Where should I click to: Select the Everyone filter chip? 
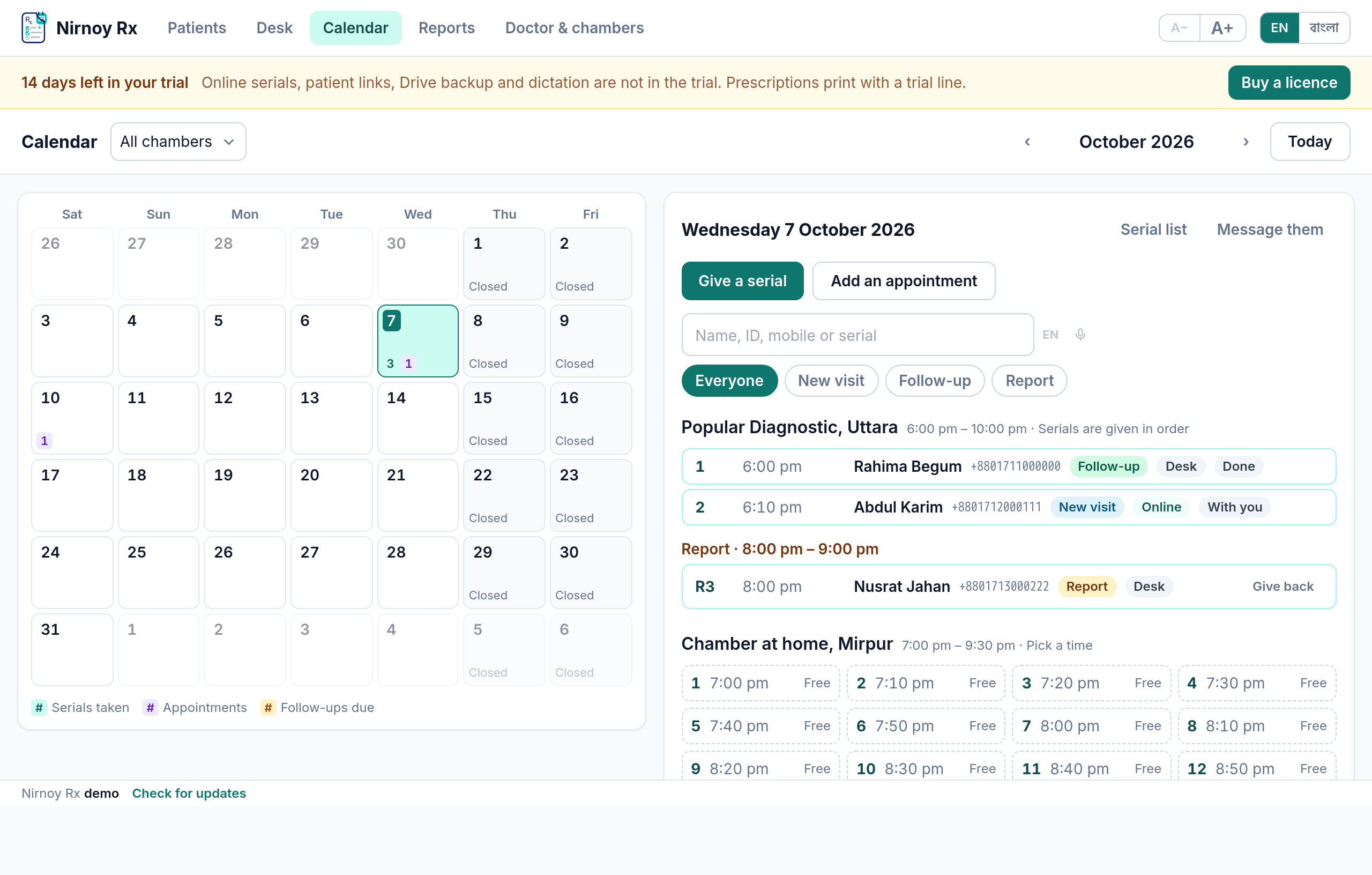[x=729, y=380]
